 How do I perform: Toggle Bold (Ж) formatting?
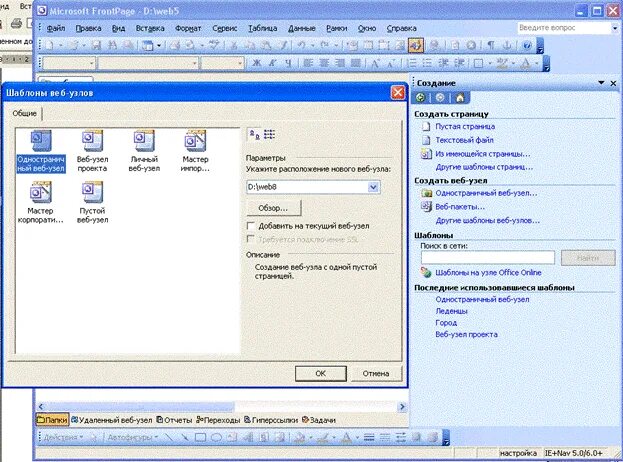tap(257, 63)
